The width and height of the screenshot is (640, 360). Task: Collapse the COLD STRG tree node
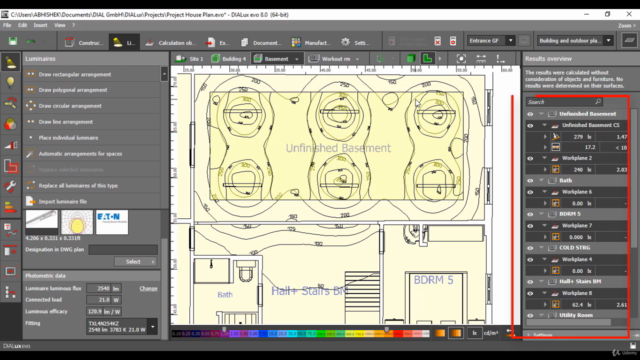tap(542, 248)
